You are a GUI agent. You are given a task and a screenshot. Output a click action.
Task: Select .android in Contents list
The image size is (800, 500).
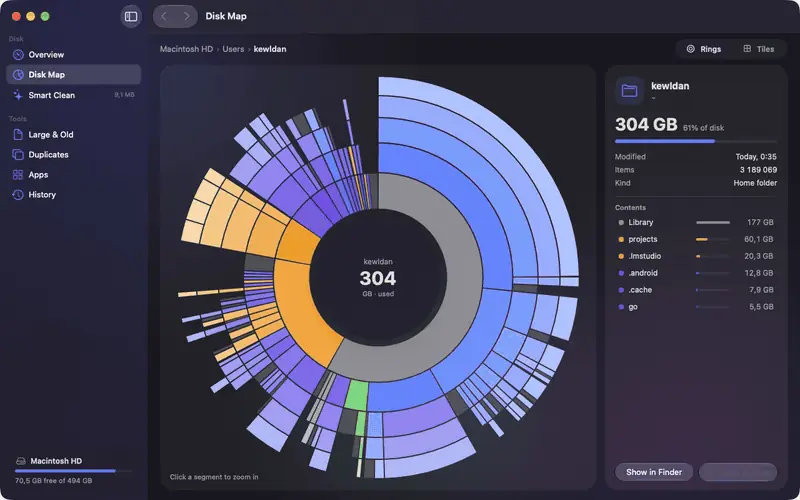tap(696, 273)
